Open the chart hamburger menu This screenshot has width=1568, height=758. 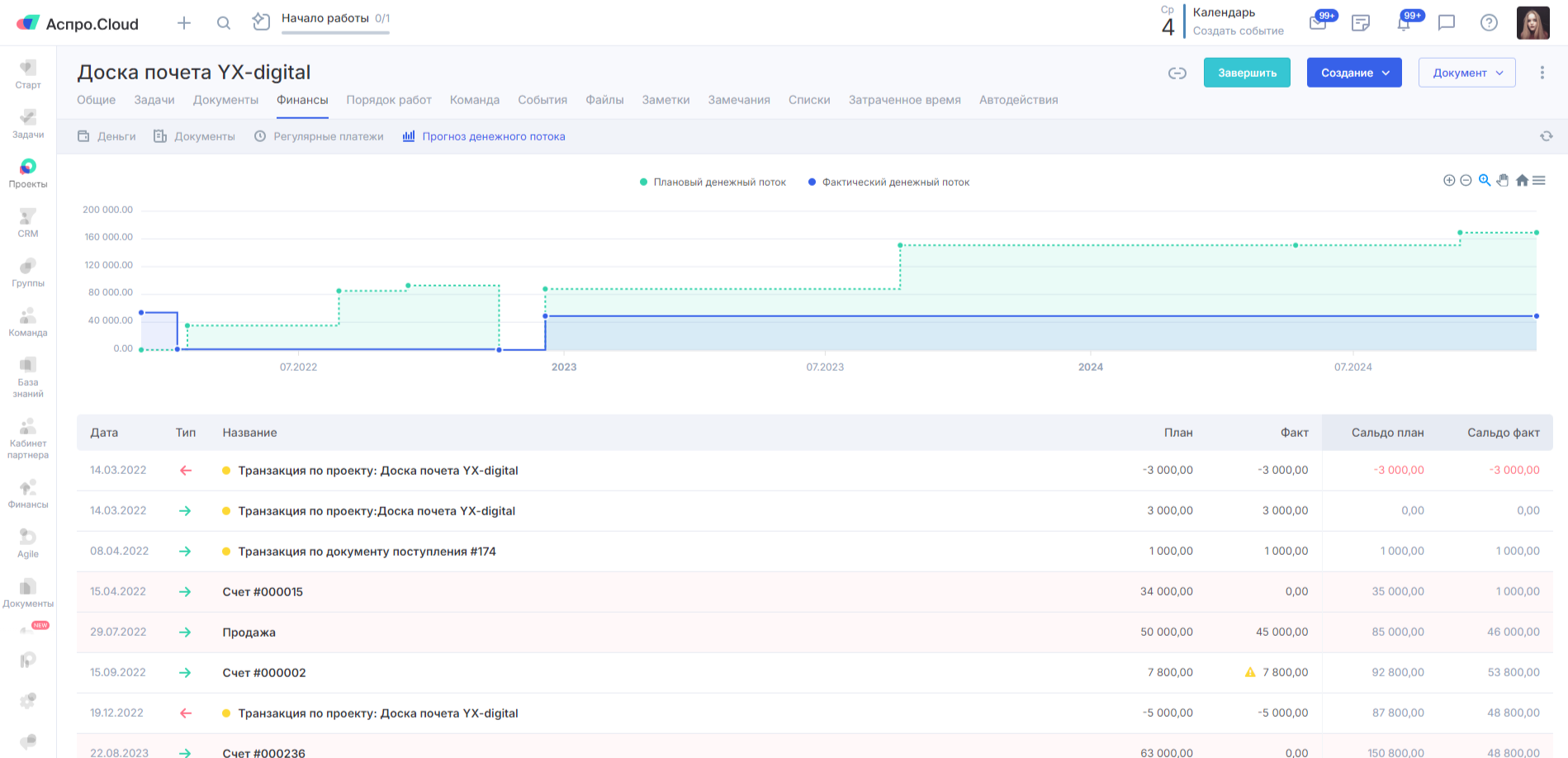click(1539, 181)
